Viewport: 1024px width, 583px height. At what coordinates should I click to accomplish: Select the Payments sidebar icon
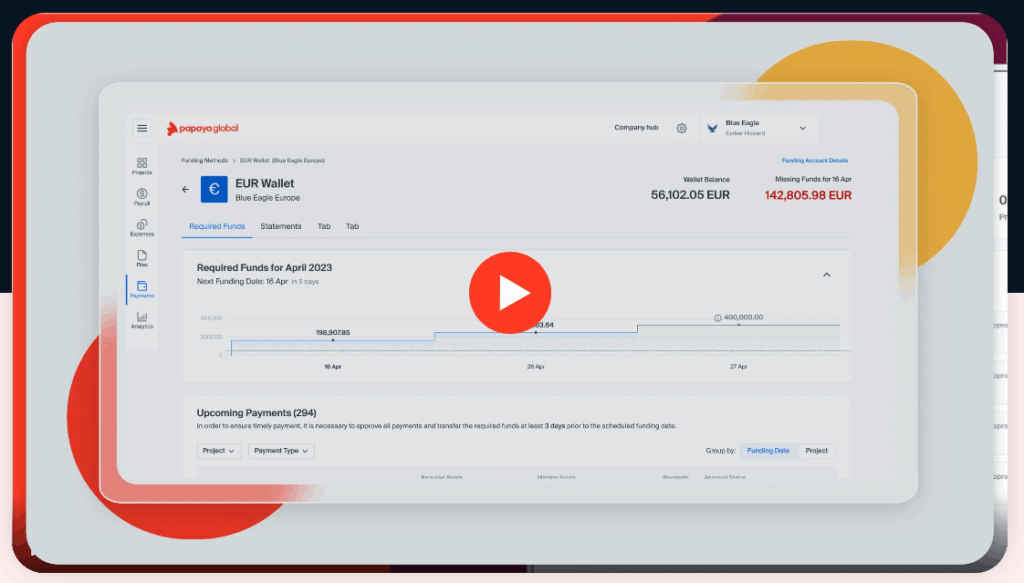142,289
